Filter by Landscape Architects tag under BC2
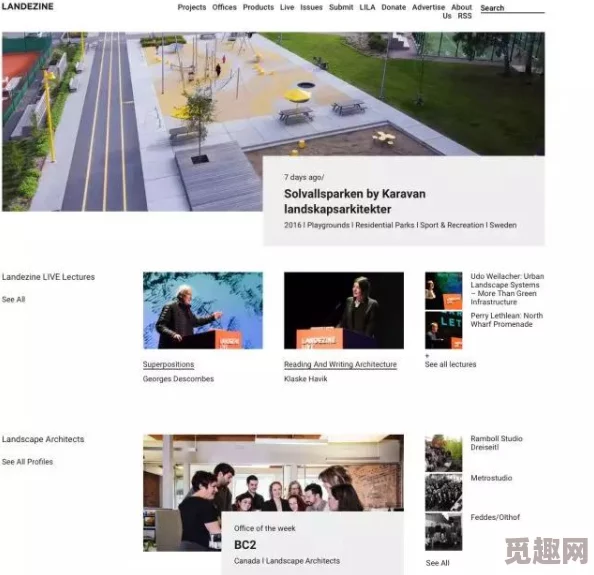This screenshot has width=594, height=575. tap(303, 561)
